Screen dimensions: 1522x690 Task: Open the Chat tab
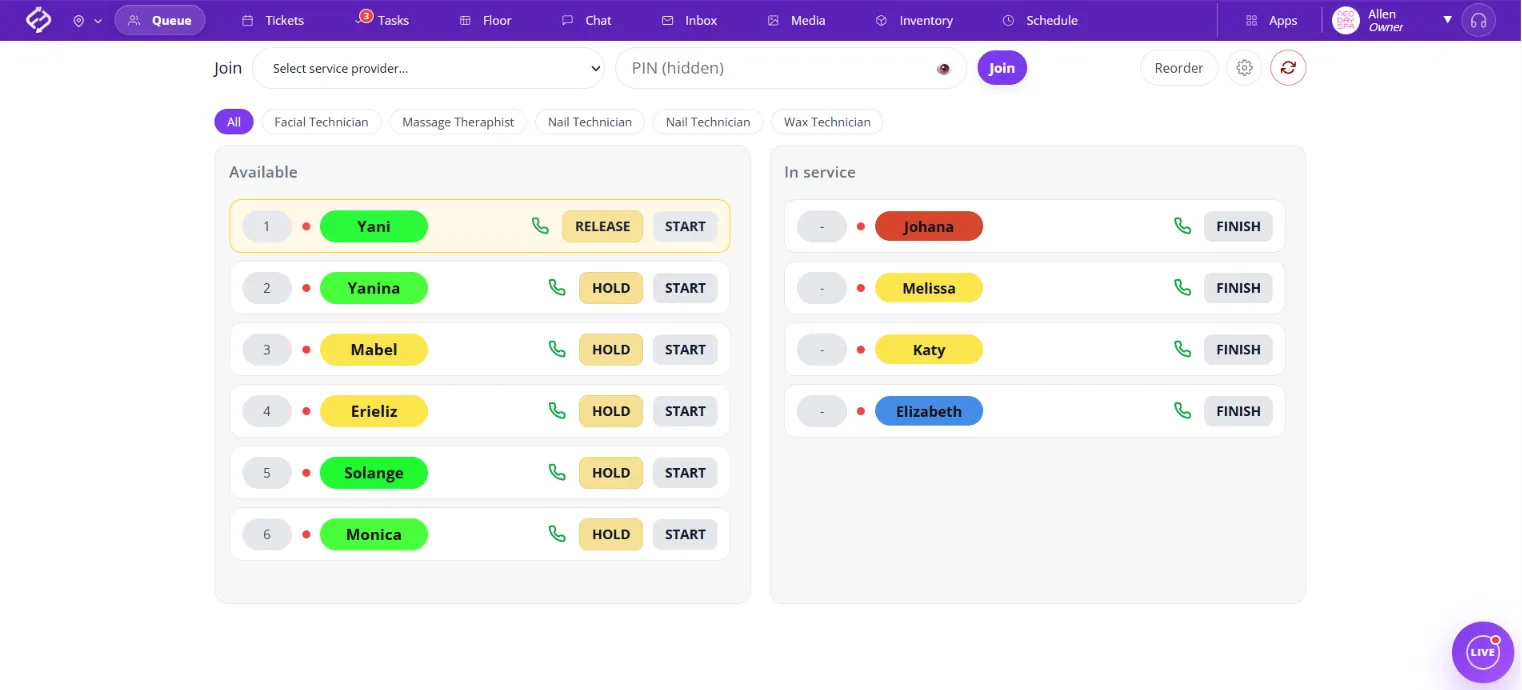586,20
